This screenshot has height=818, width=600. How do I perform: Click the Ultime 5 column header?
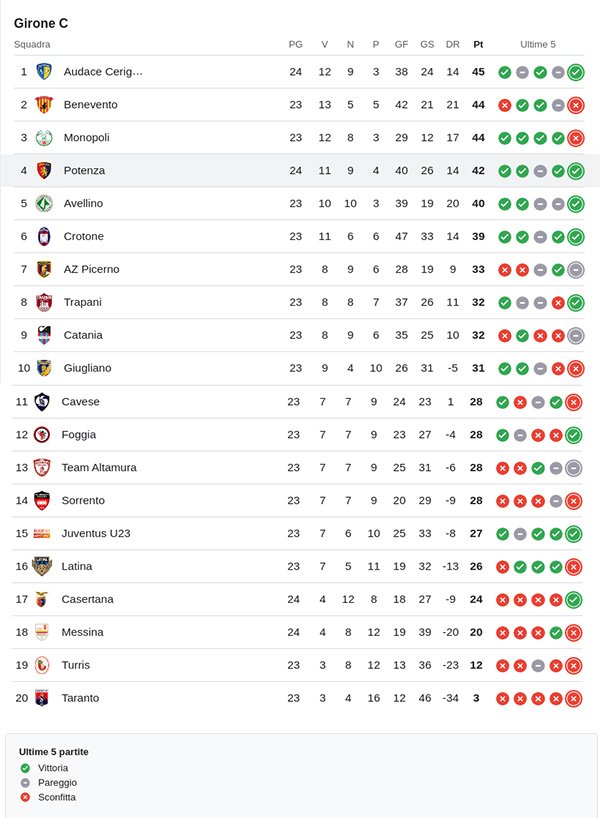538,44
